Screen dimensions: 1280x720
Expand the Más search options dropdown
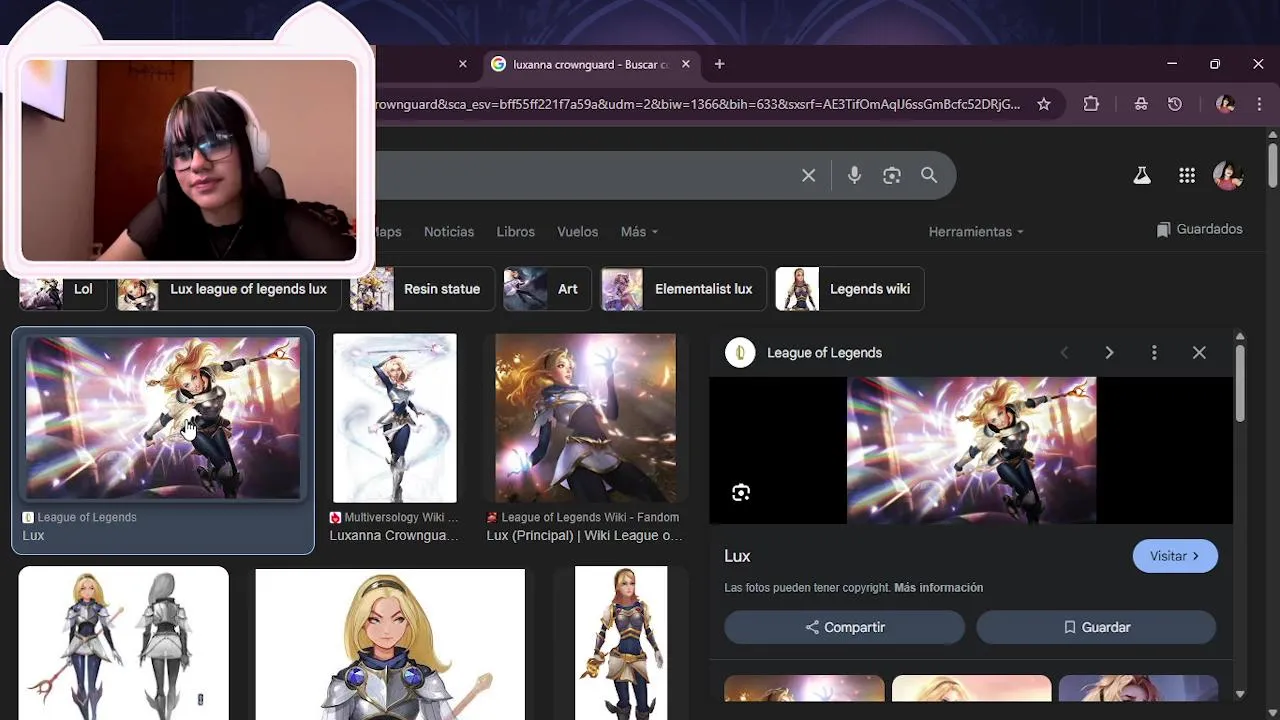click(x=639, y=232)
